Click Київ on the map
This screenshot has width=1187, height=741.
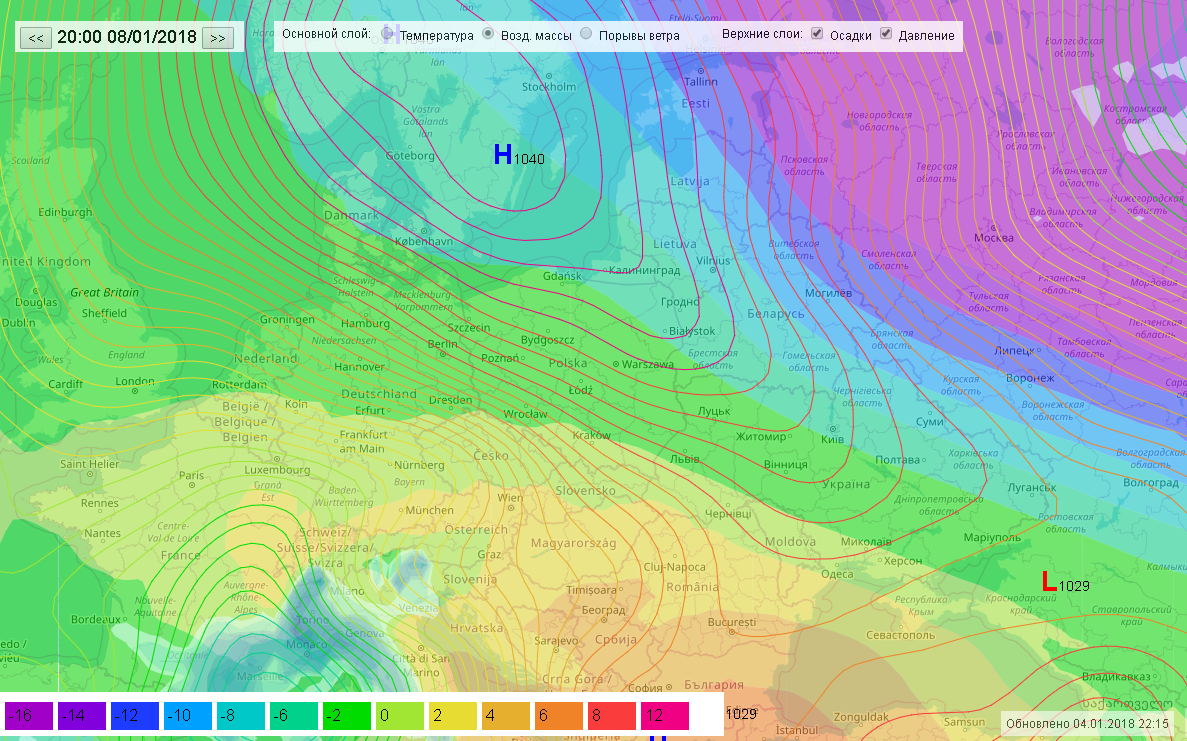832,439
